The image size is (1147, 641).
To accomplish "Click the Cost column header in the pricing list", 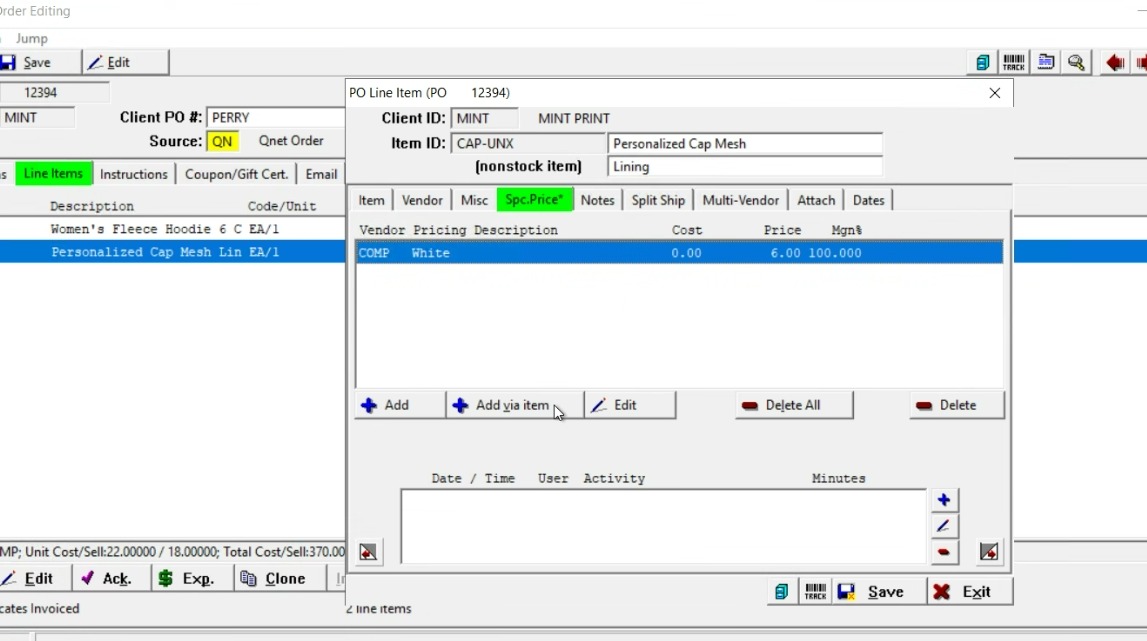I will [x=687, y=230].
